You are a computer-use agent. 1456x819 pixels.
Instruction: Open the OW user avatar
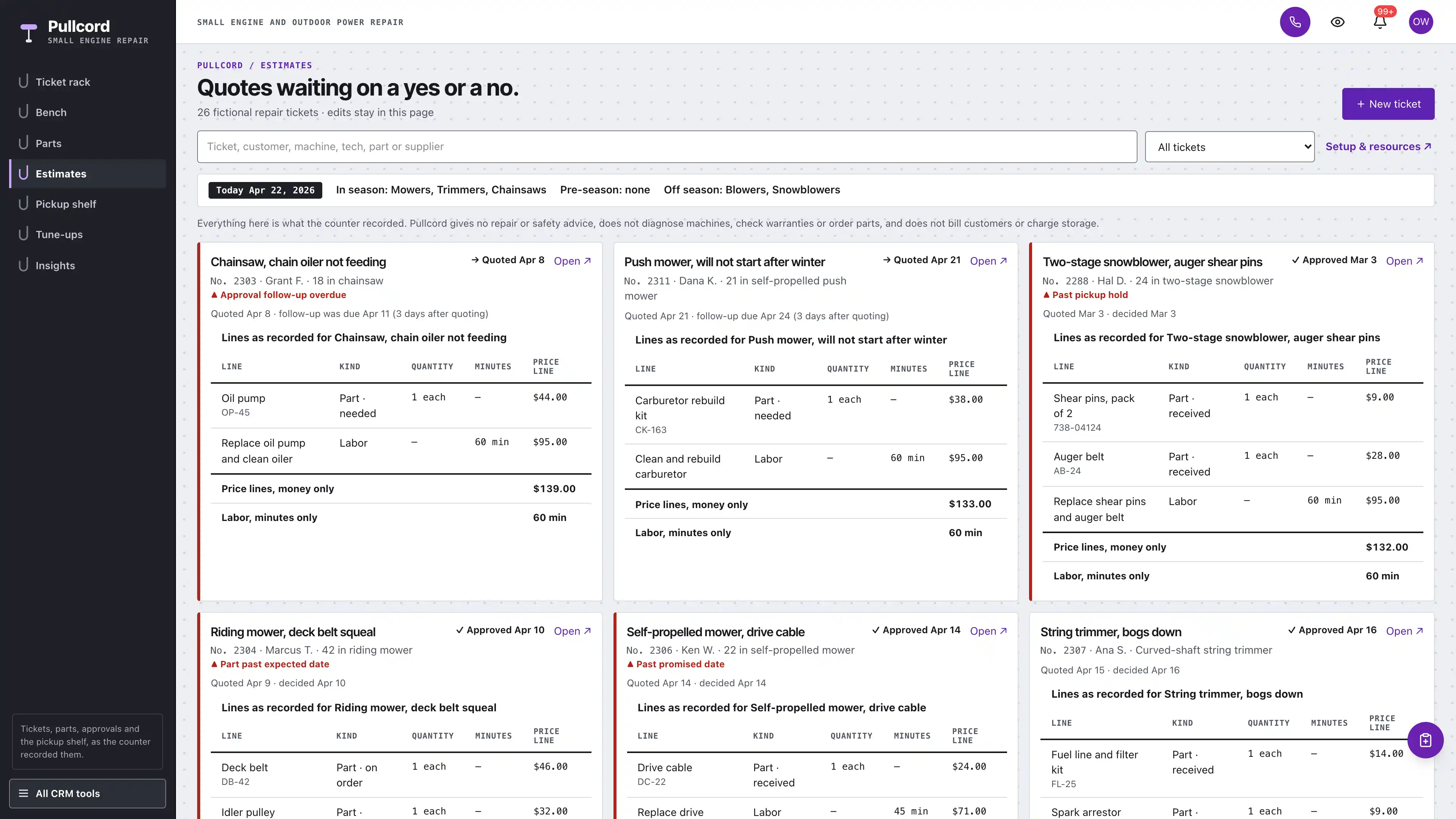click(1421, 22)
